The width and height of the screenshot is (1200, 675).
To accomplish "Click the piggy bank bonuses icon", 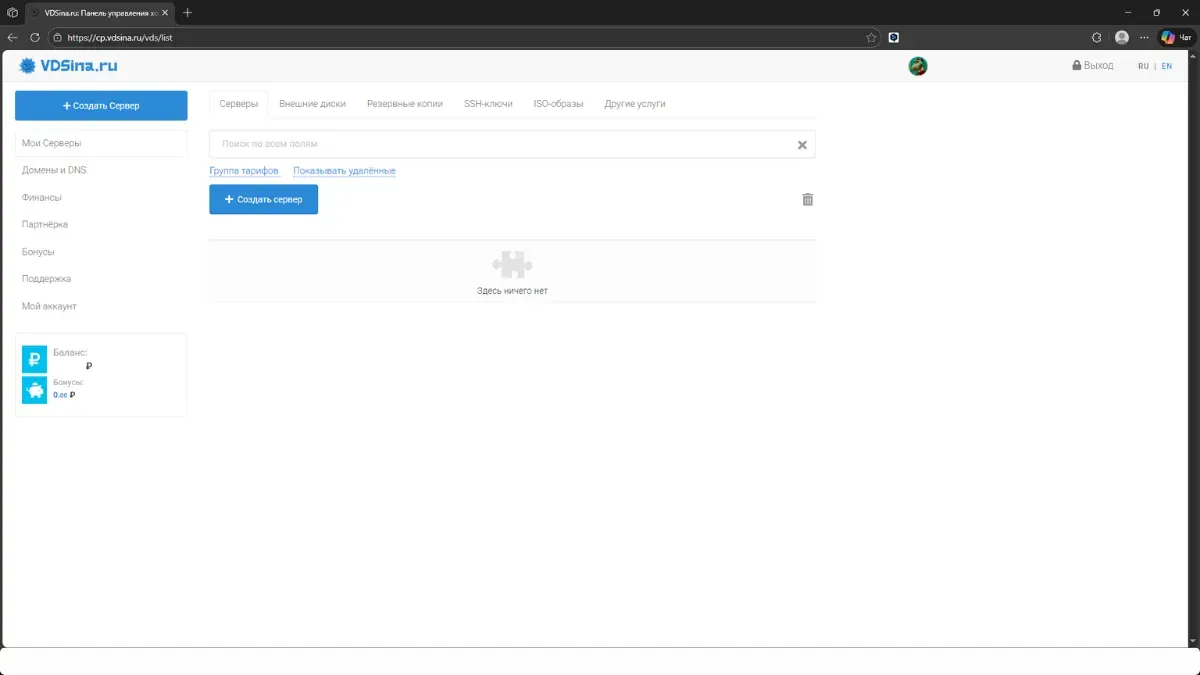I will coord(35,390).
